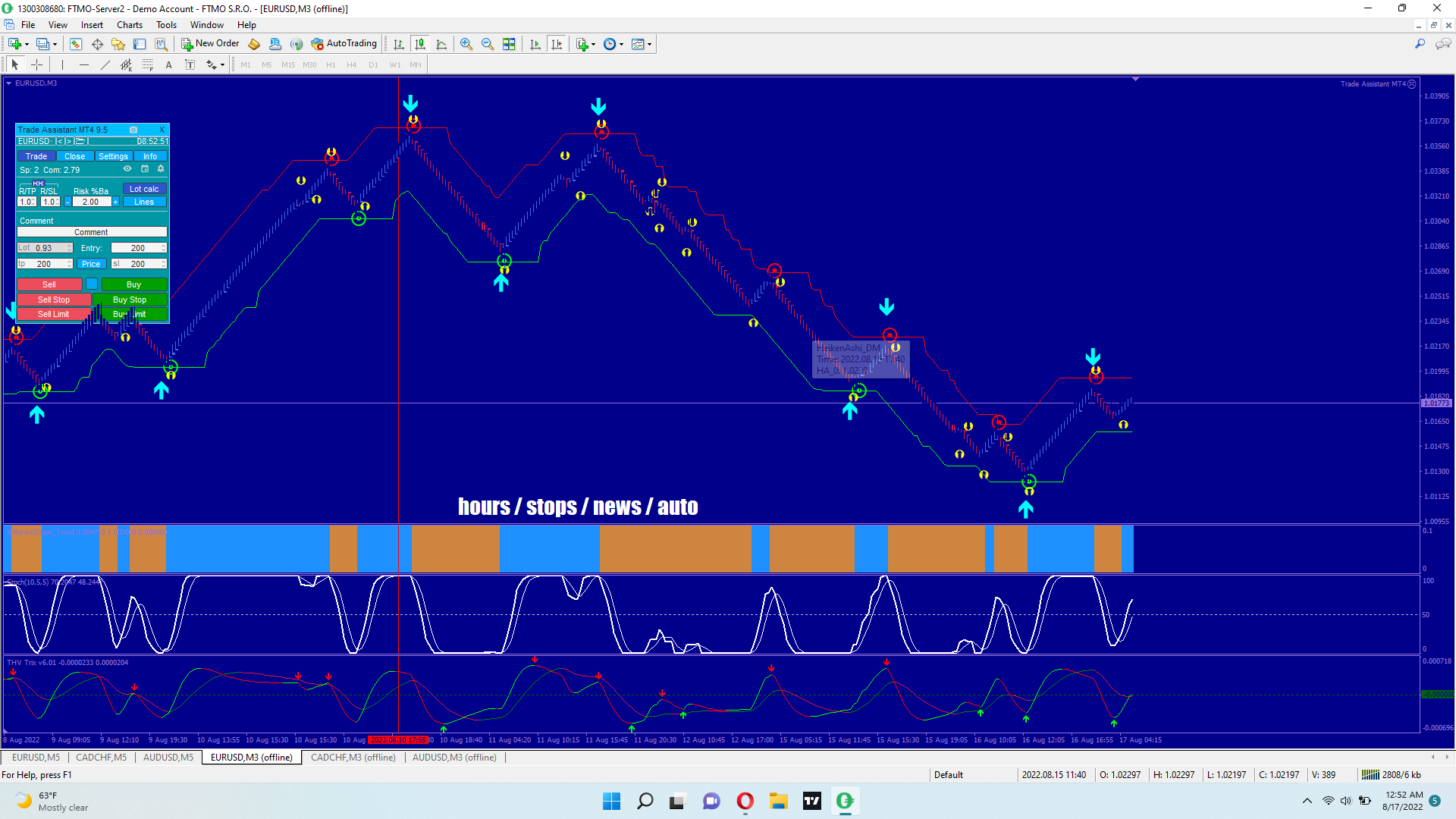Open the Charts menu

click(x=129, y=25)
